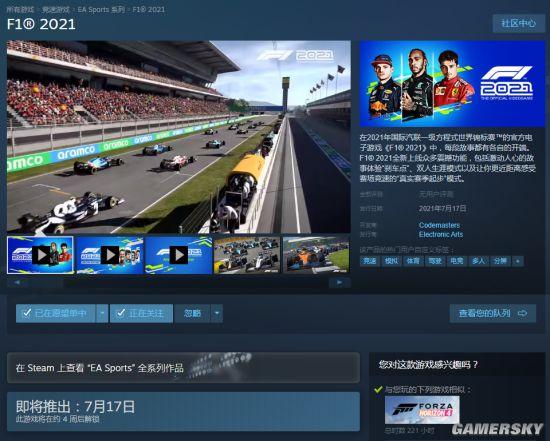Open the main screenshot of the race track

[179, 137]
